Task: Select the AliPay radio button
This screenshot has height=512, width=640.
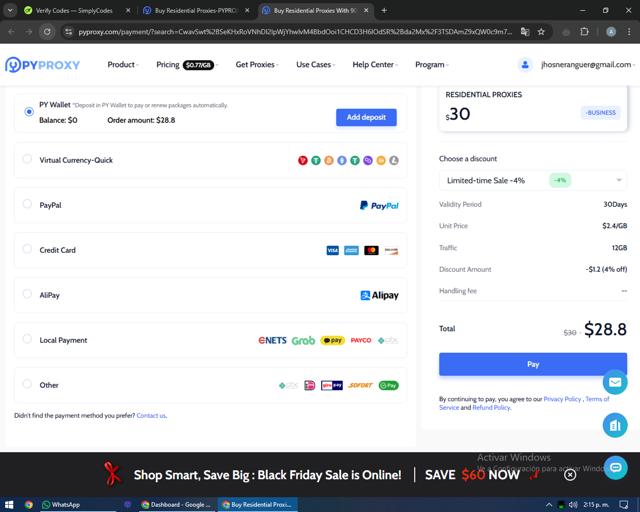Action: click(x=27, y=294)
